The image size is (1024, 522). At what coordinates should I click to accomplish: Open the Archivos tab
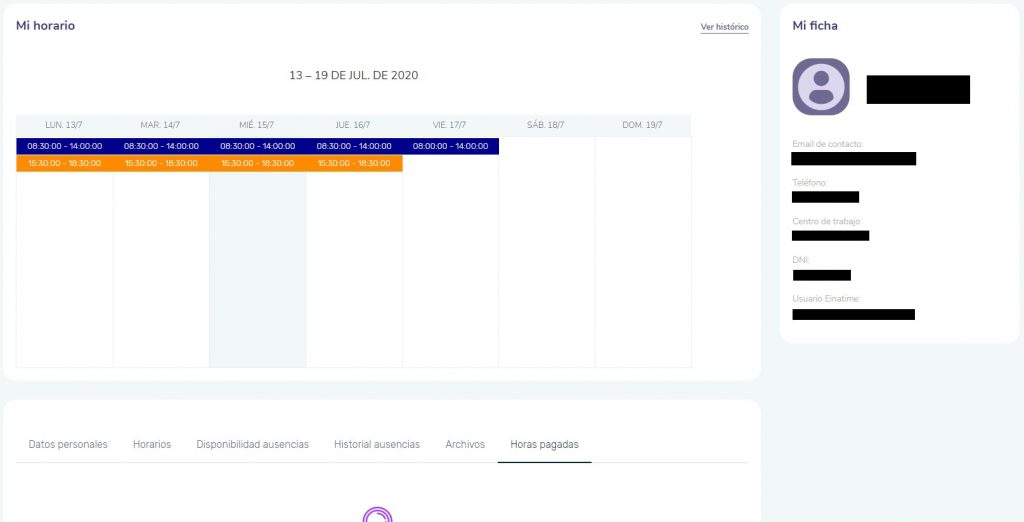click(x=465, y=444)
